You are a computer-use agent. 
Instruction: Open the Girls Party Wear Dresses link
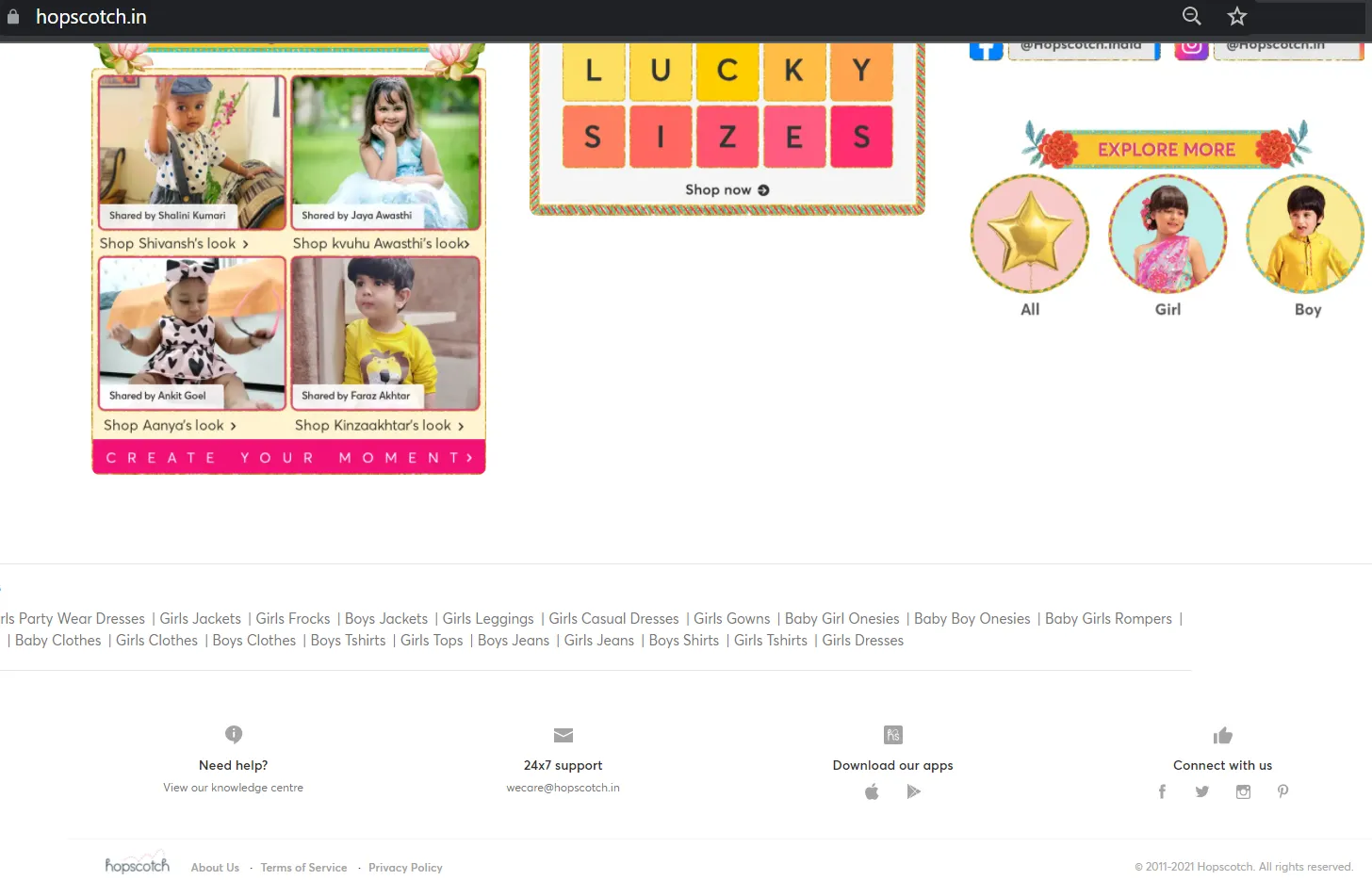pyautogui.click(x=73, y=619)
